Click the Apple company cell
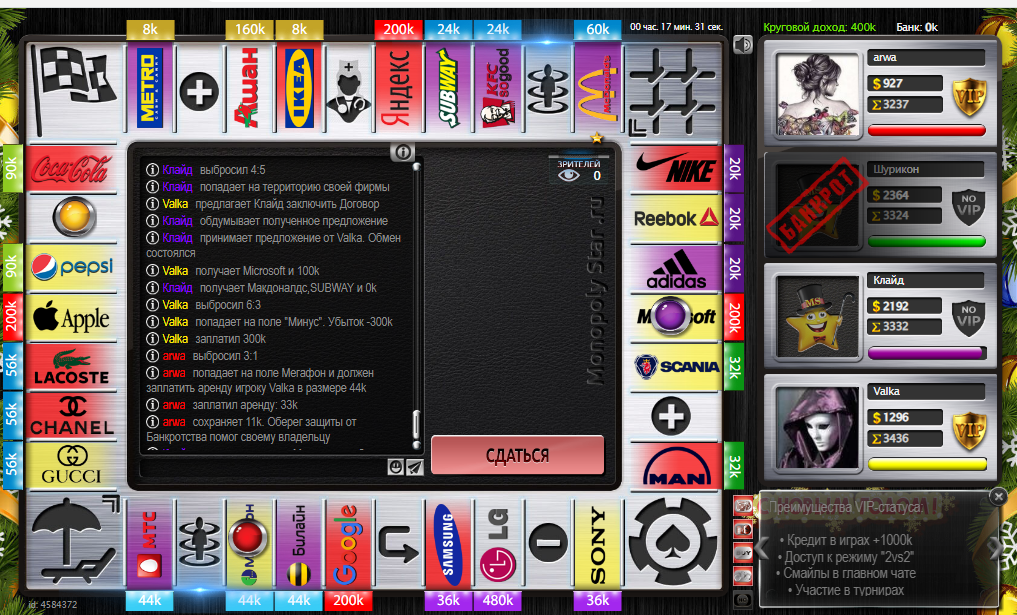 coord(71,317)
